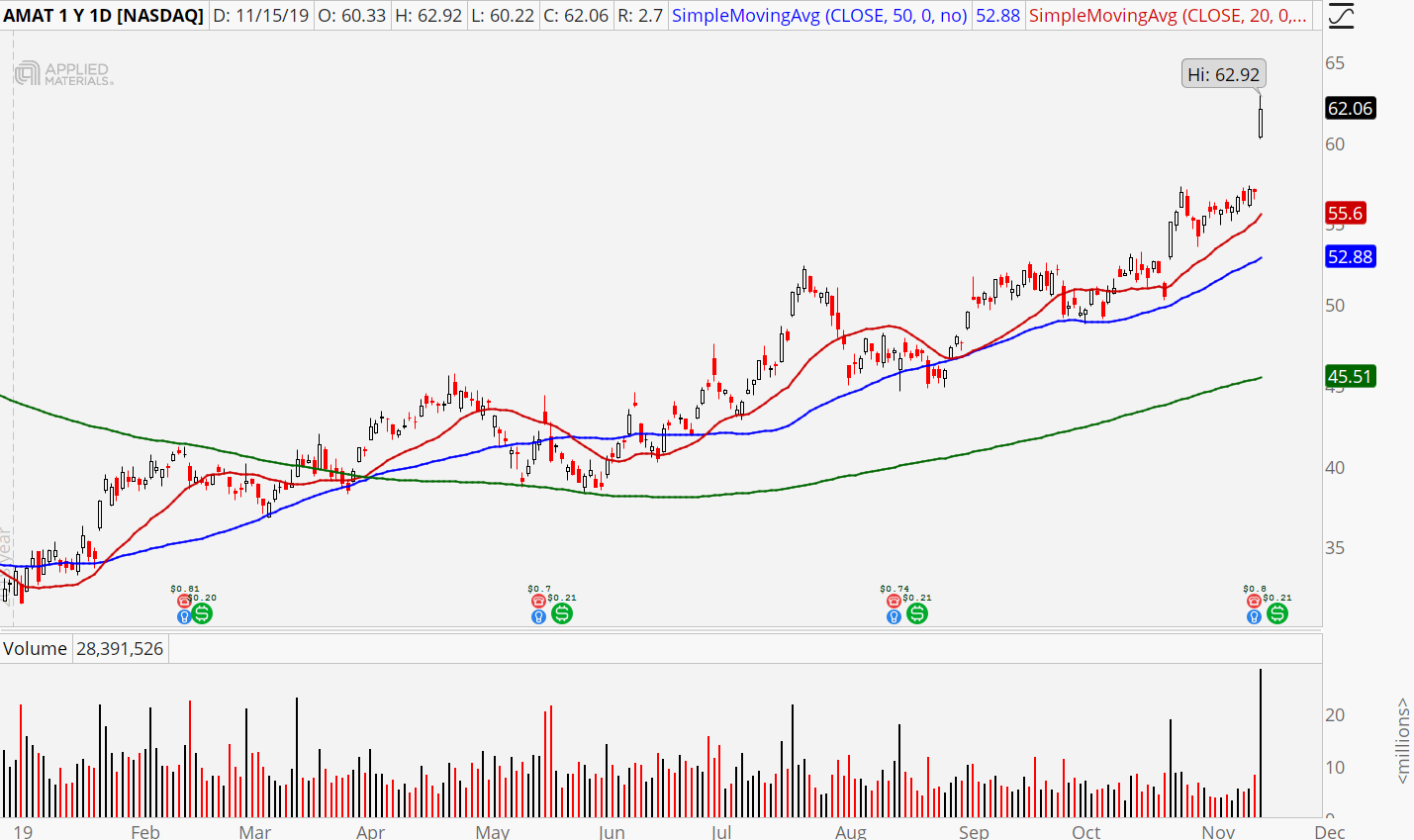
Task: Click the Mar label on time axis
Action: pos(254,831)
